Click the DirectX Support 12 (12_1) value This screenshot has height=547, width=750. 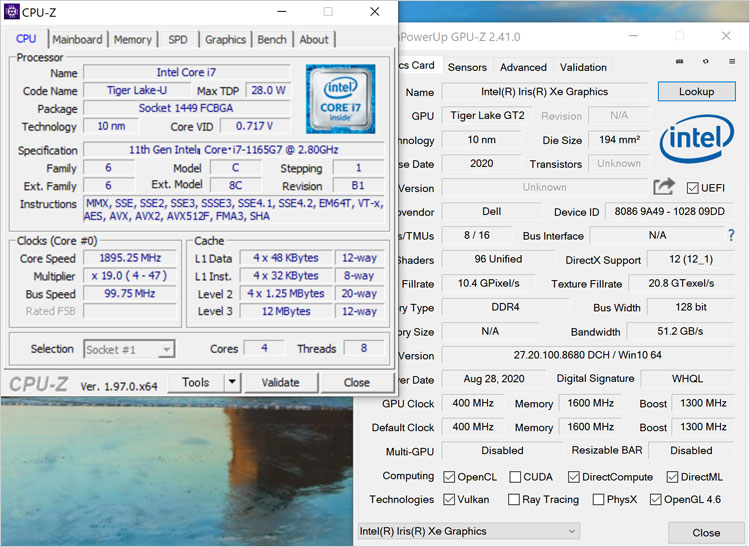(x=691, y=259)
